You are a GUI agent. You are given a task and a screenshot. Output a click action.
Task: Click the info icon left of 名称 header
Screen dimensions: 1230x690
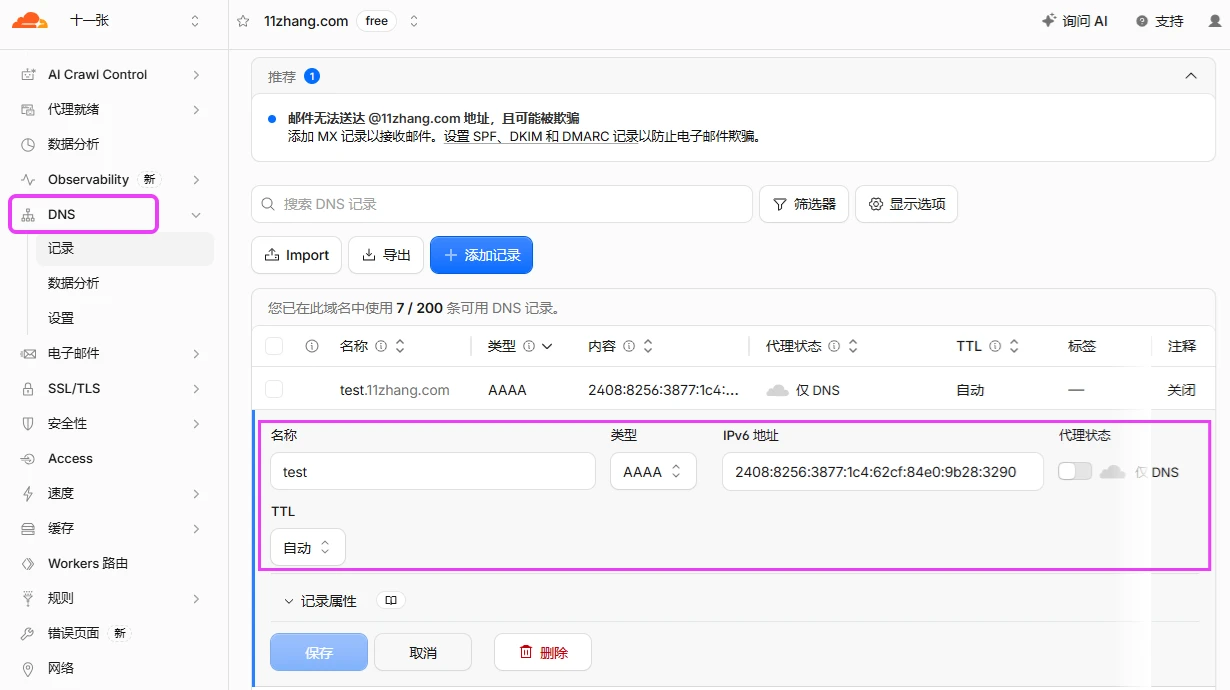pos(312,346)
